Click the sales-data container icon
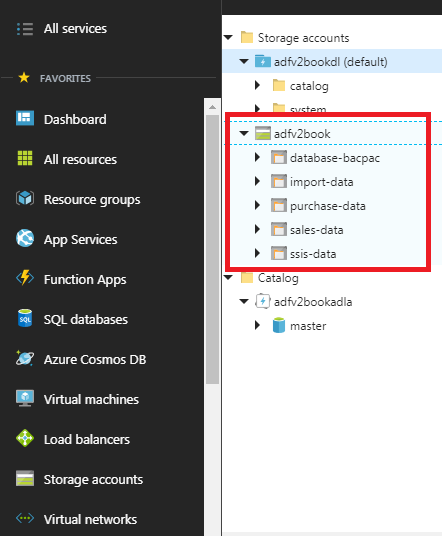Image resolution: width=442 pixels, height=536 pixels. [x=279, y=229]
